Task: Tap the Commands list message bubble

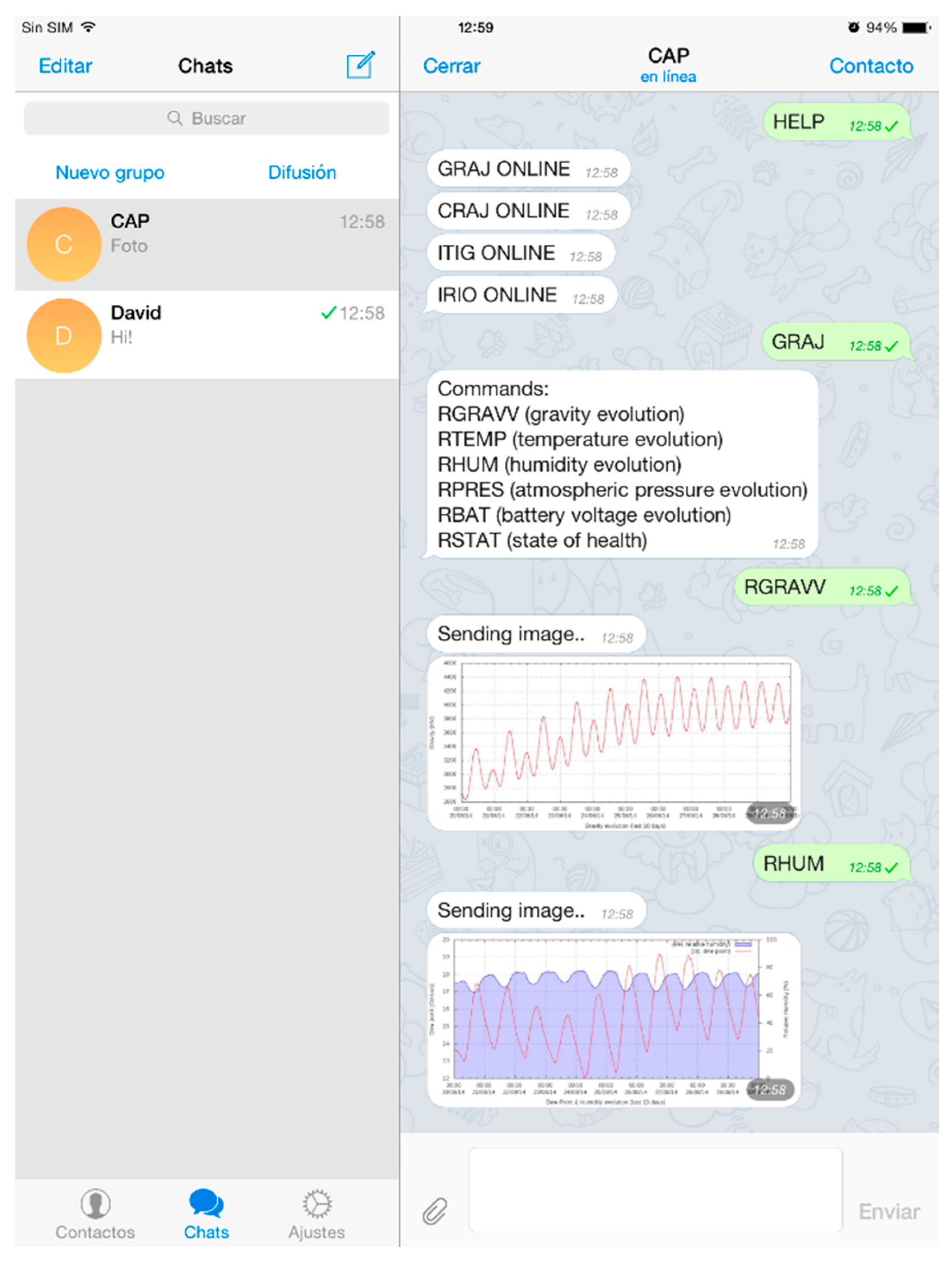Action: 622,464
